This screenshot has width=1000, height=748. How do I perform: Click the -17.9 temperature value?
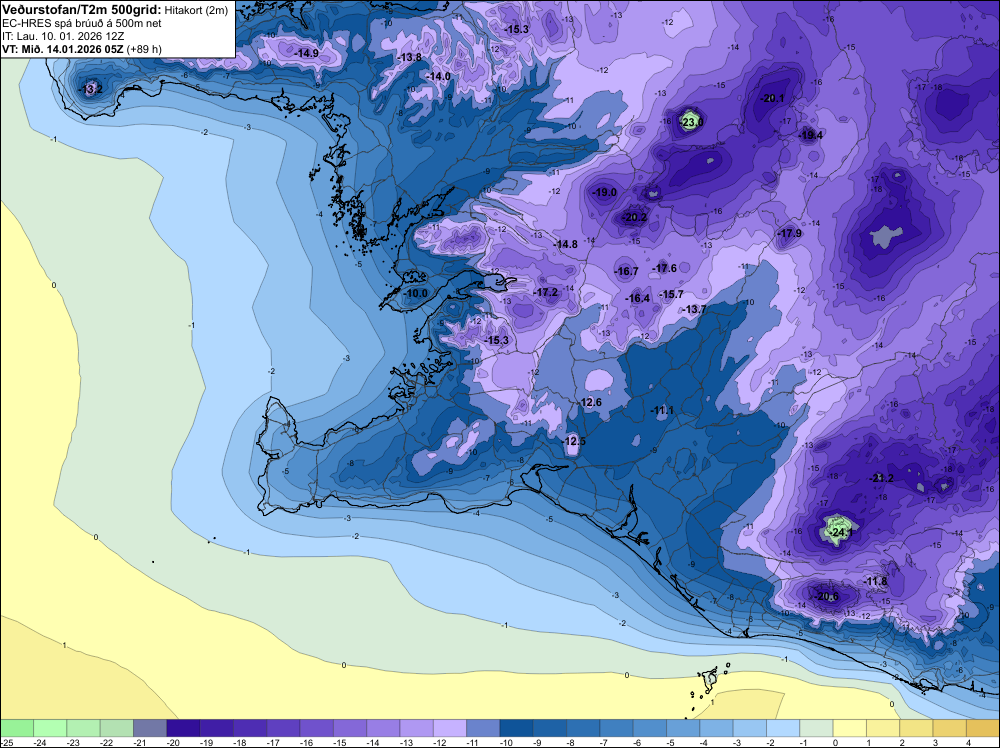[x=790, y=233]
